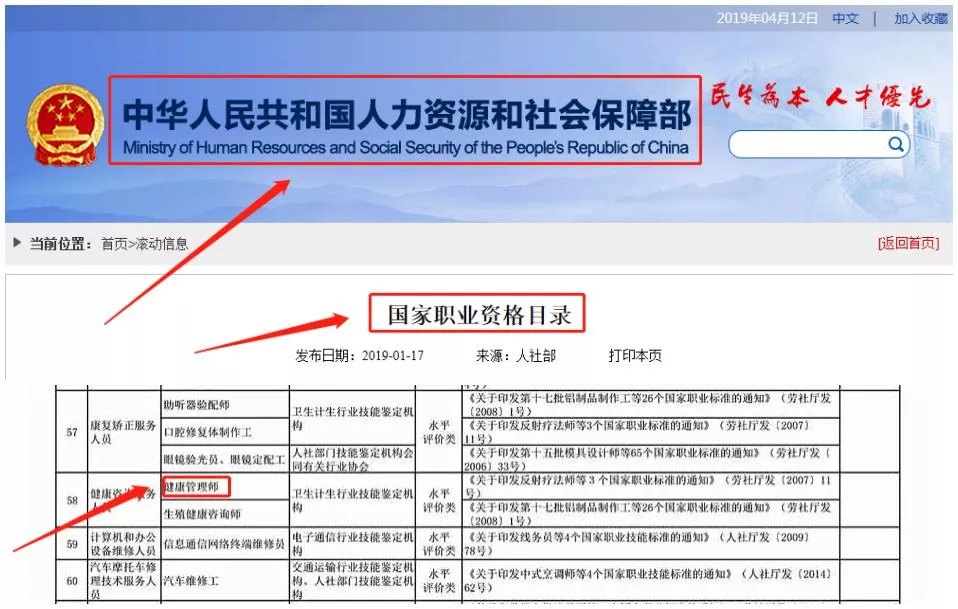This screenshot has height=609, width=958.
Task: Select the 生殖健康咨询师 table cell
Action: tap(203, 514)
